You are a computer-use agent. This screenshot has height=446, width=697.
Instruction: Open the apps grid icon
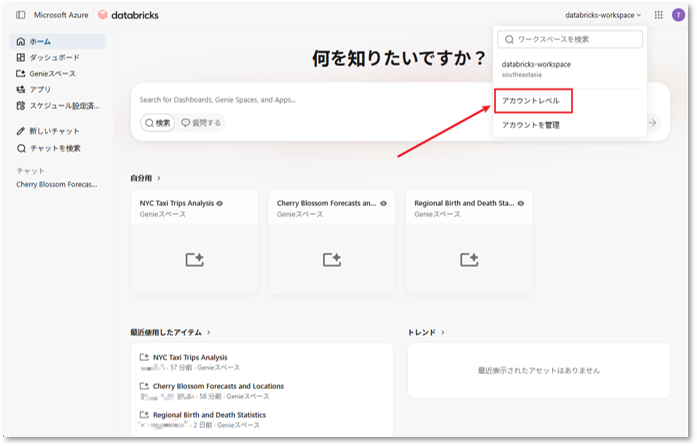658,15
